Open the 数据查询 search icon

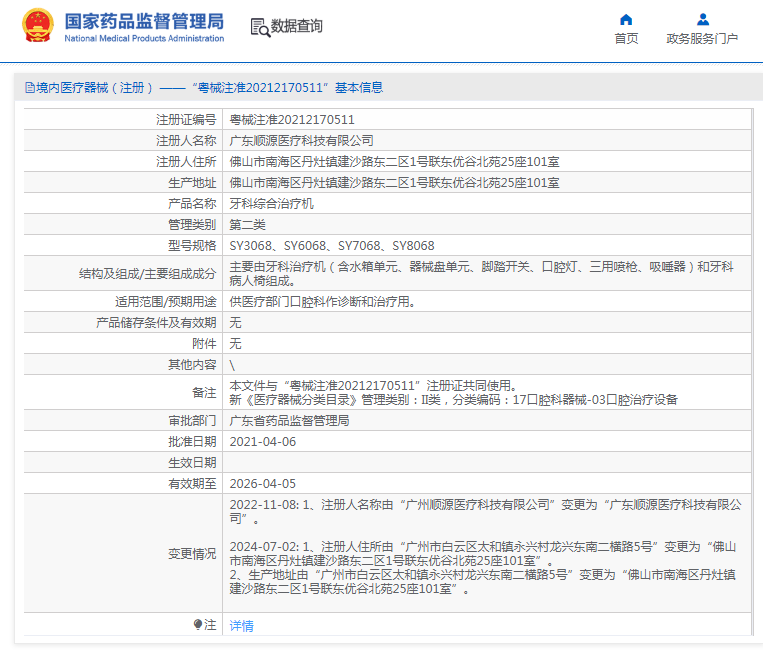pos(260,27)
